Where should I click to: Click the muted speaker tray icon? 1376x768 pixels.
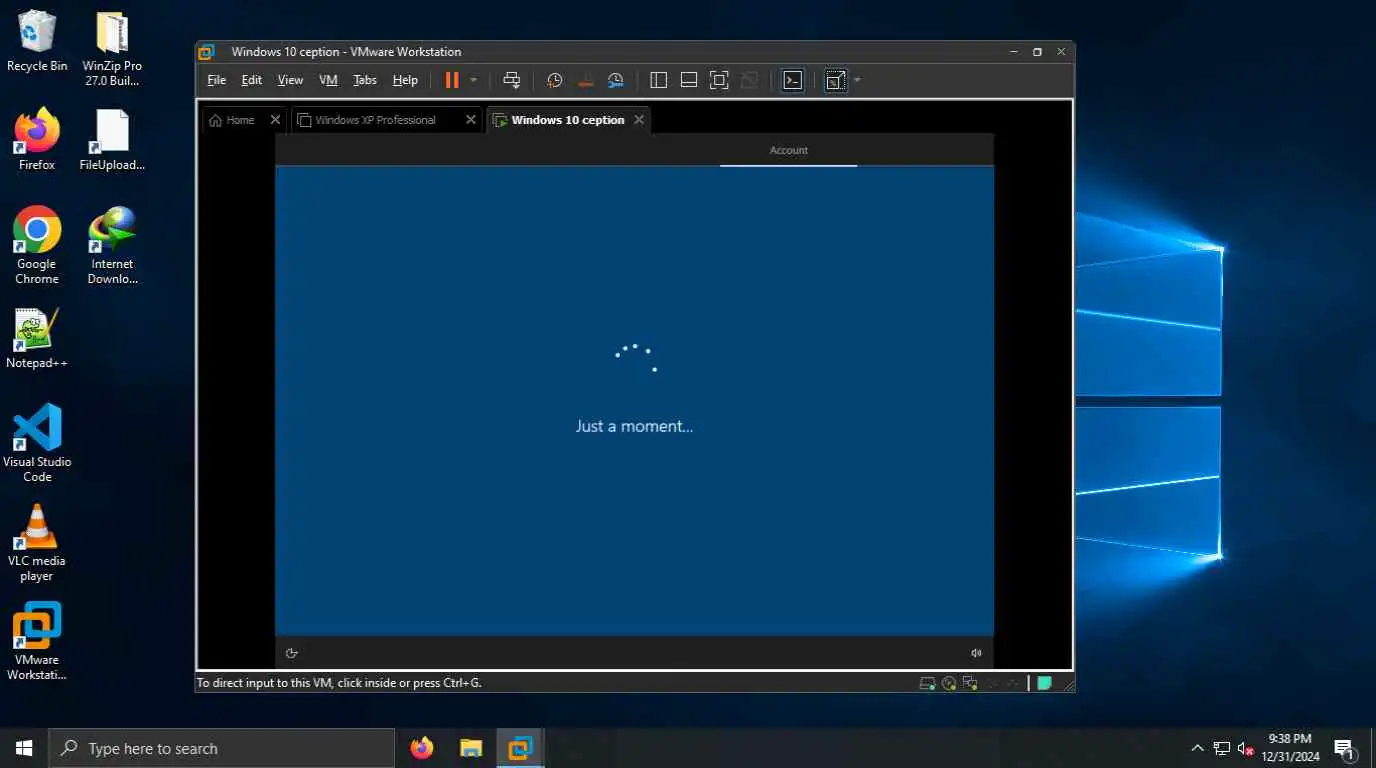(1246, 748)
